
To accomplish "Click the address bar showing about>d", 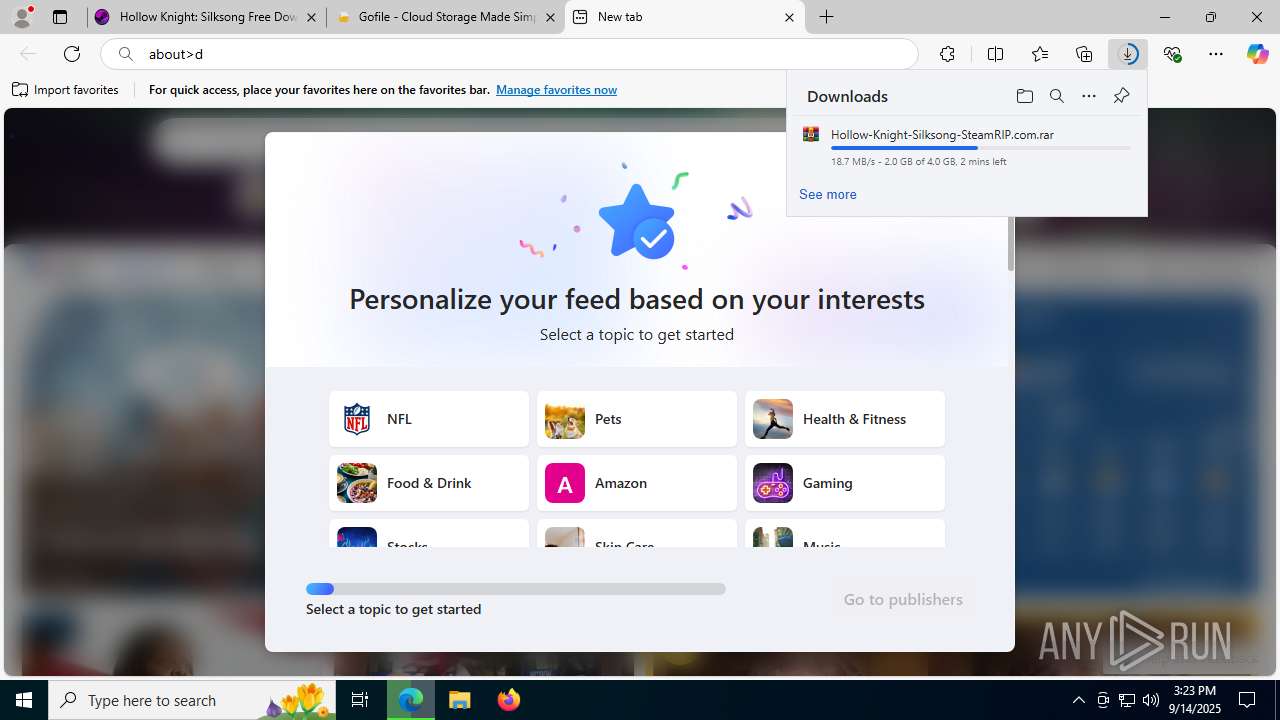I will [509, 54].
